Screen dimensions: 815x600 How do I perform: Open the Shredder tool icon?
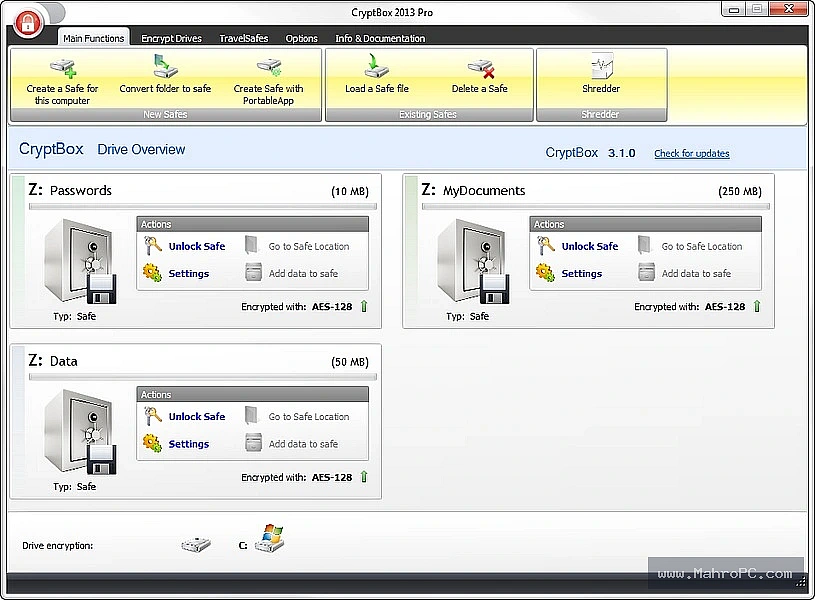pos(602,67)
